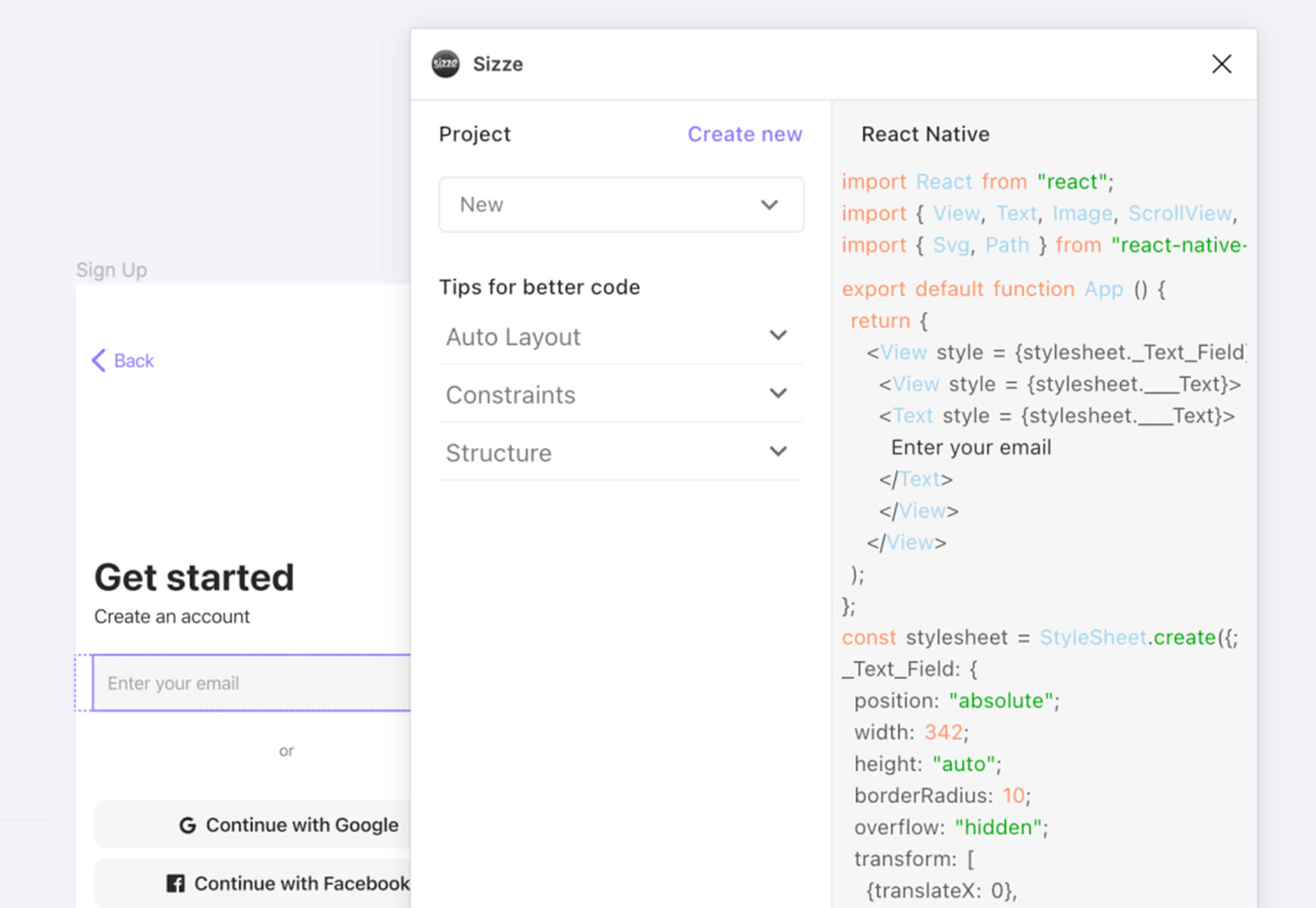
Task: Expand the Auto Layout tip
Action: (x=620, y=336)
